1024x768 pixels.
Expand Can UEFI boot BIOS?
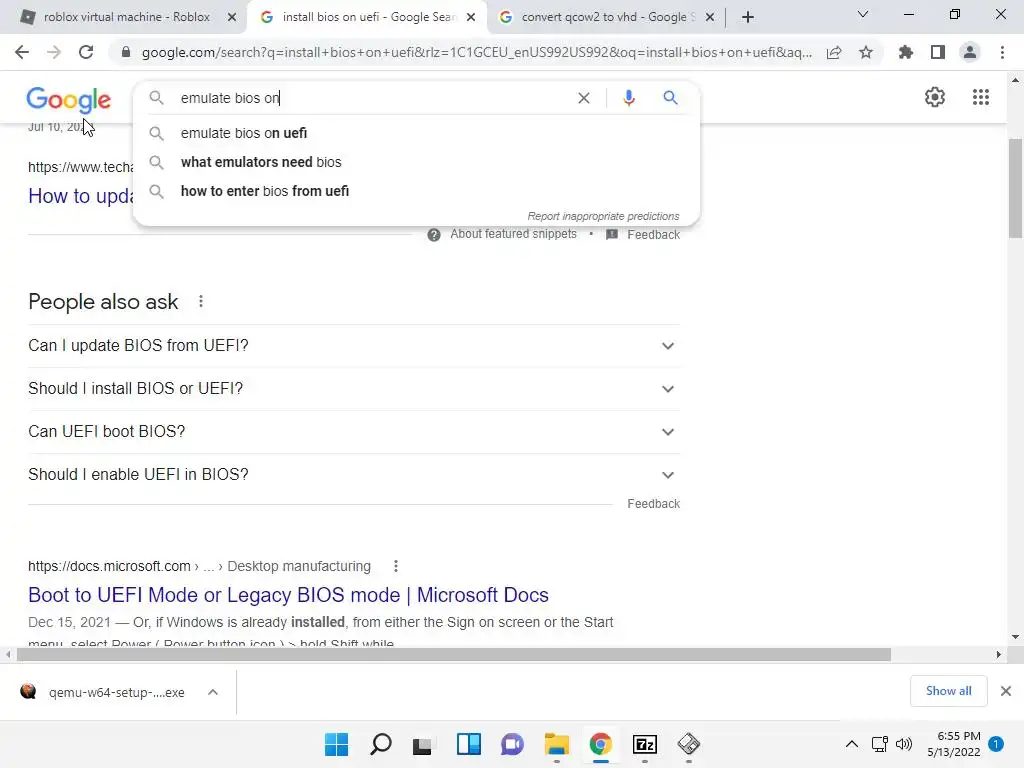(354, 432)
